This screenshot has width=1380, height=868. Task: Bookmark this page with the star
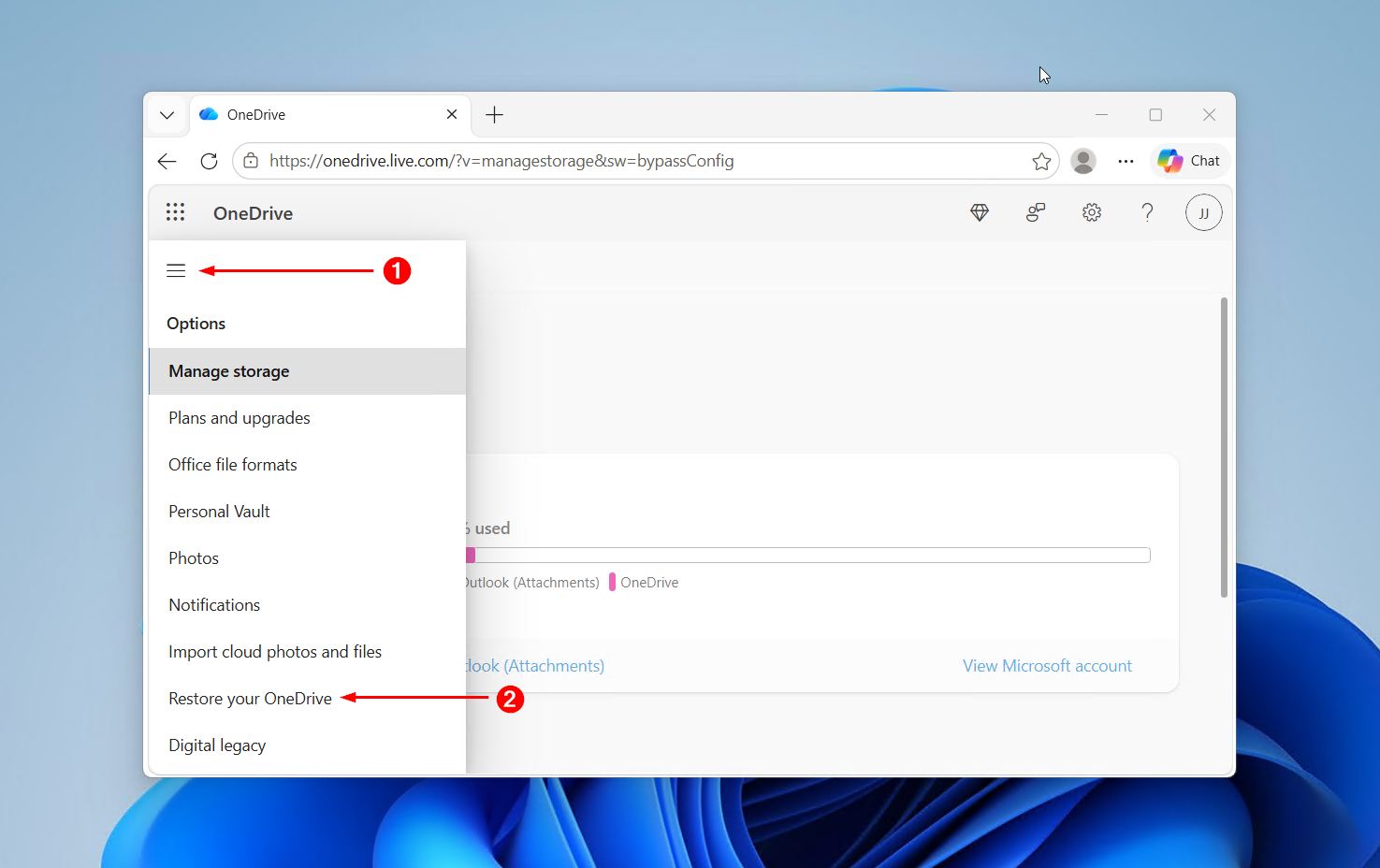click(x=1041, y=161)
